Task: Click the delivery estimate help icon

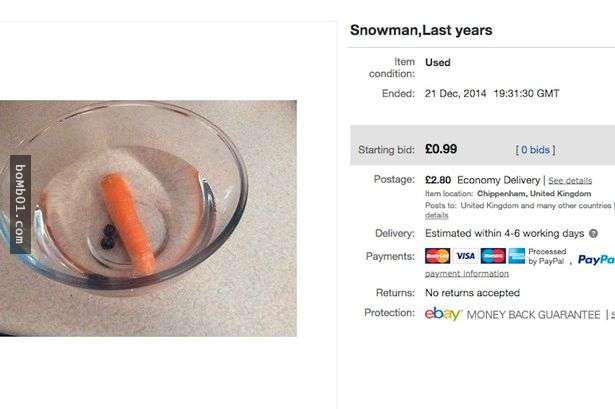Action: pyautogui.click(x=594, y=233)
